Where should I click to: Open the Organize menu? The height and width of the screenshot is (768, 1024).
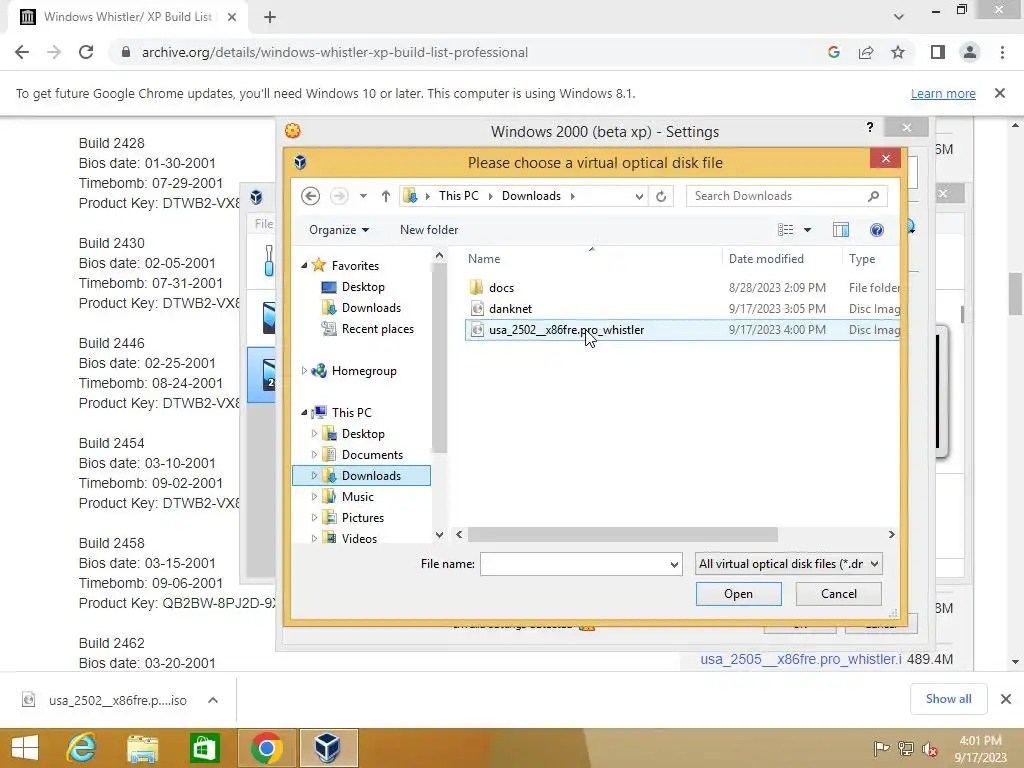pyautogui.click(x=339, y=230)
